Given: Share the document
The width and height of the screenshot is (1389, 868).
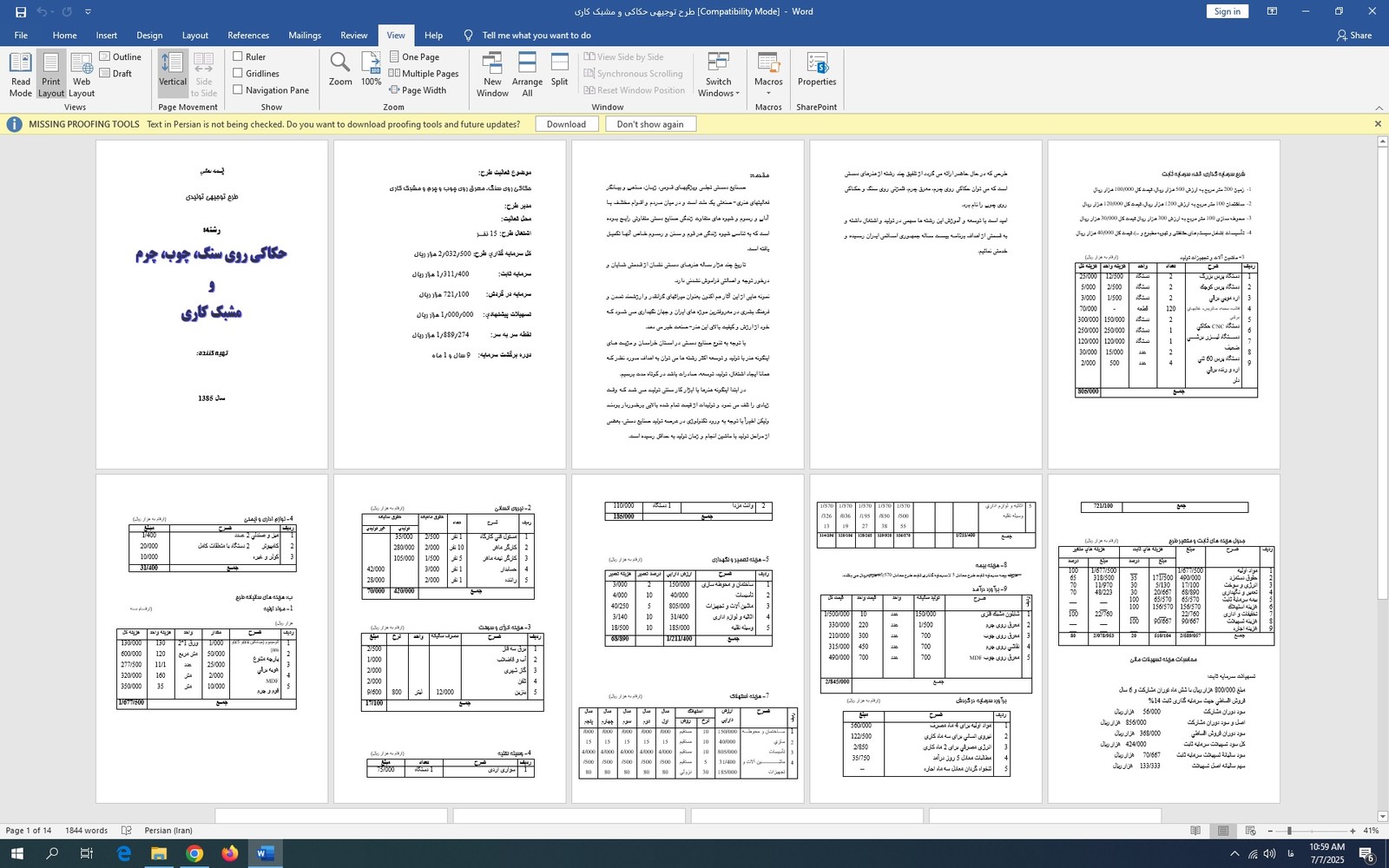Looking at the screenshot, I should click(1354, 36).
